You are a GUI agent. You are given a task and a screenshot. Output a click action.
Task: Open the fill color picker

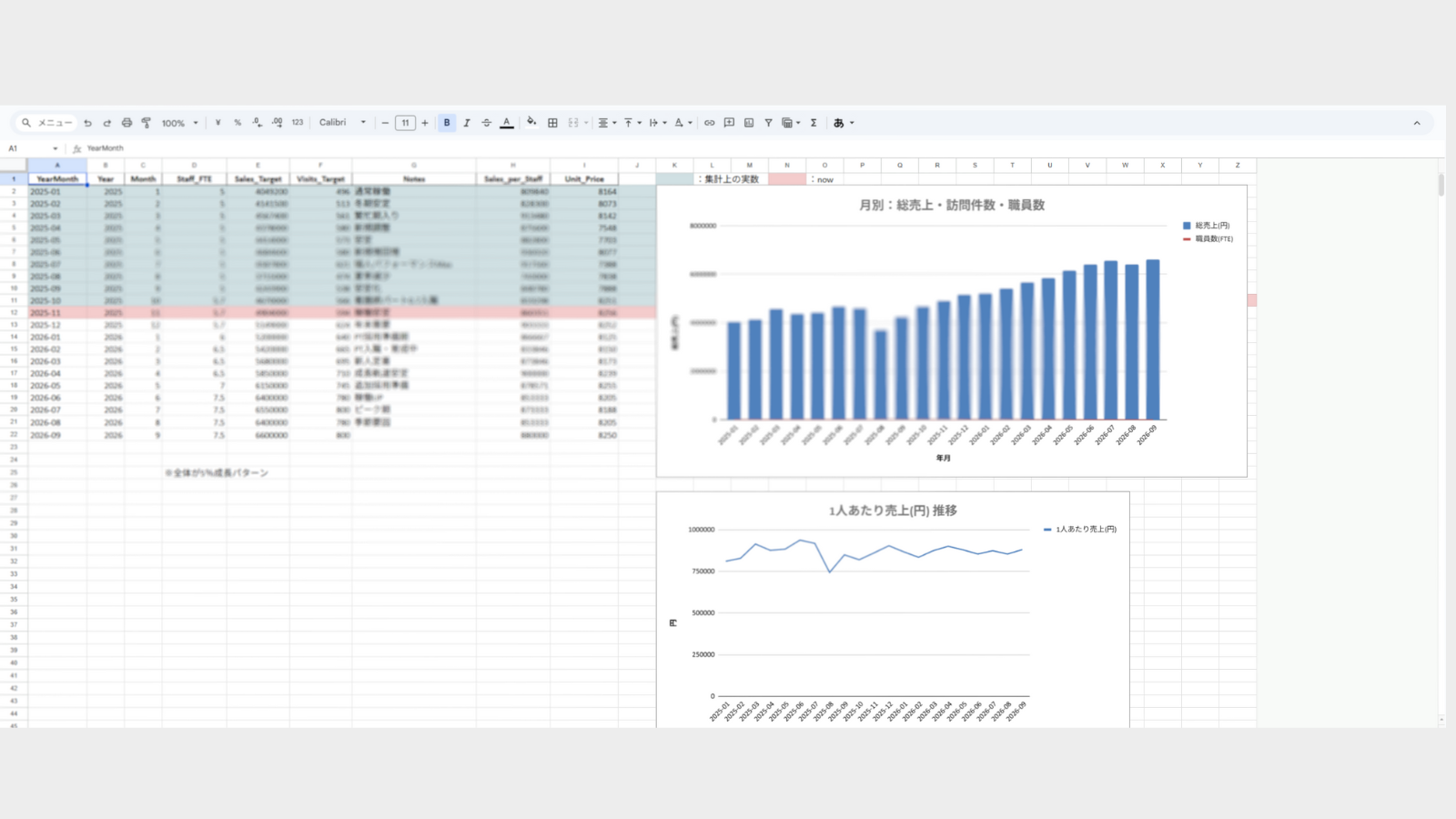tap(531, 123)
